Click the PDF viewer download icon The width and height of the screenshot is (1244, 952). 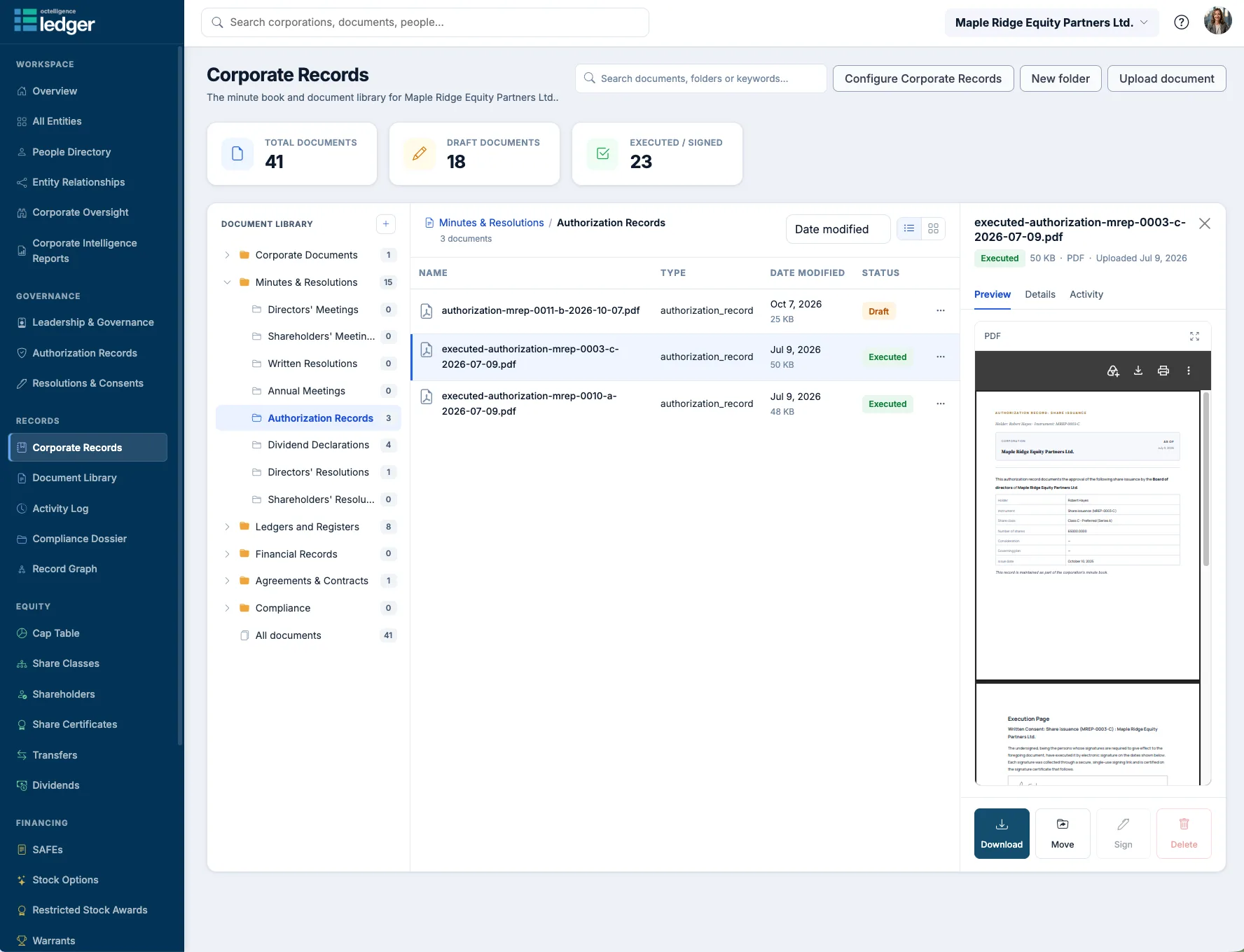tap(1138, 371)
